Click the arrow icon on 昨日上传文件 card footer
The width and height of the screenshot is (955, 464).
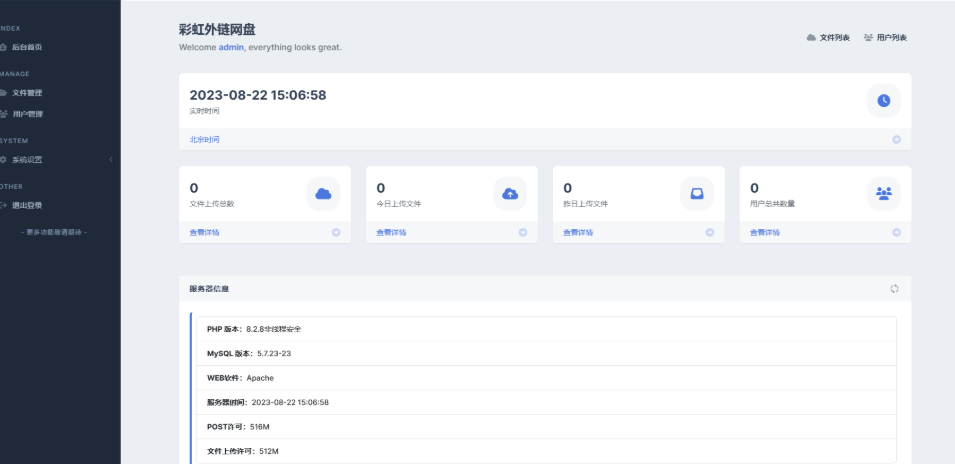710,233
